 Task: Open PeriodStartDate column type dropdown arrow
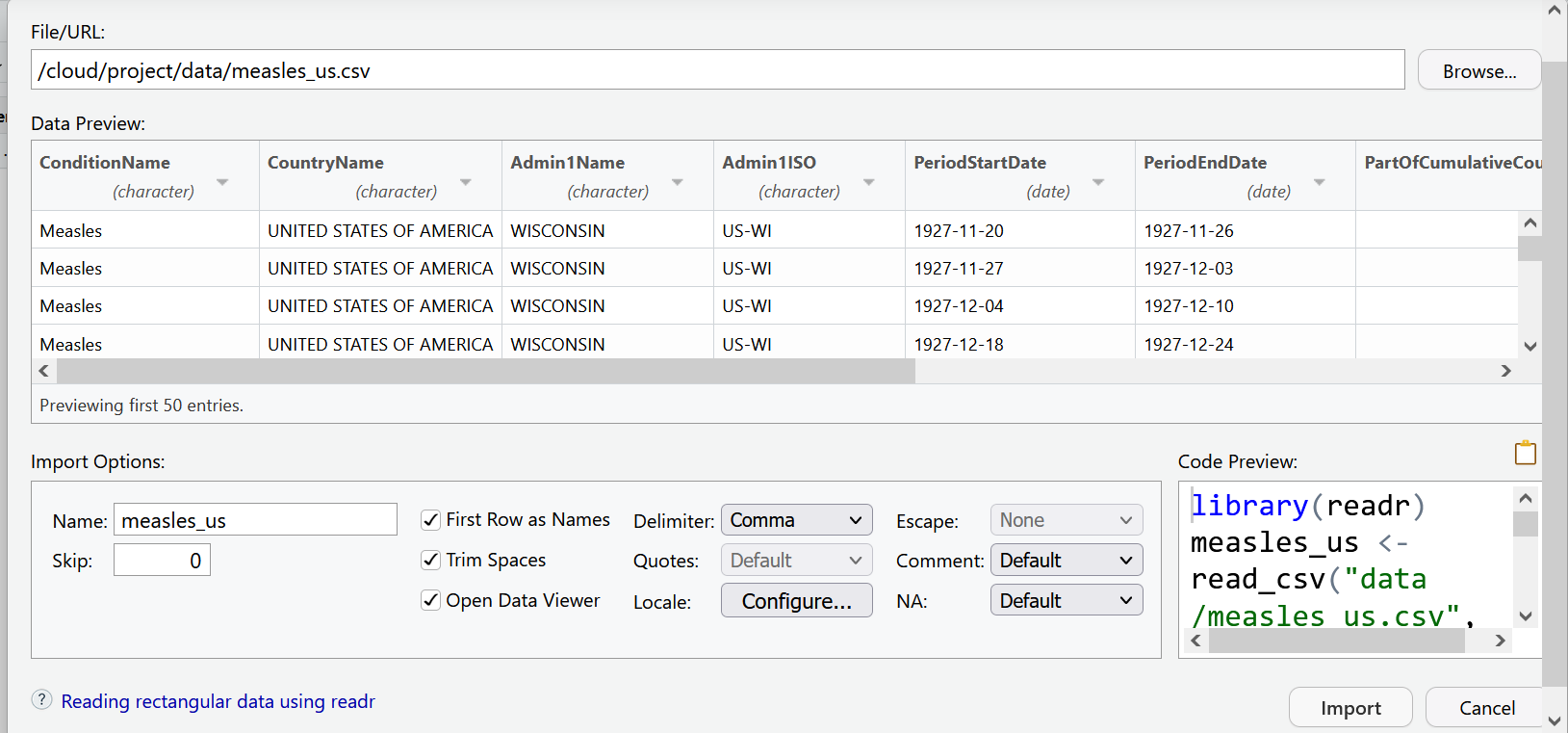[1098, 183]
